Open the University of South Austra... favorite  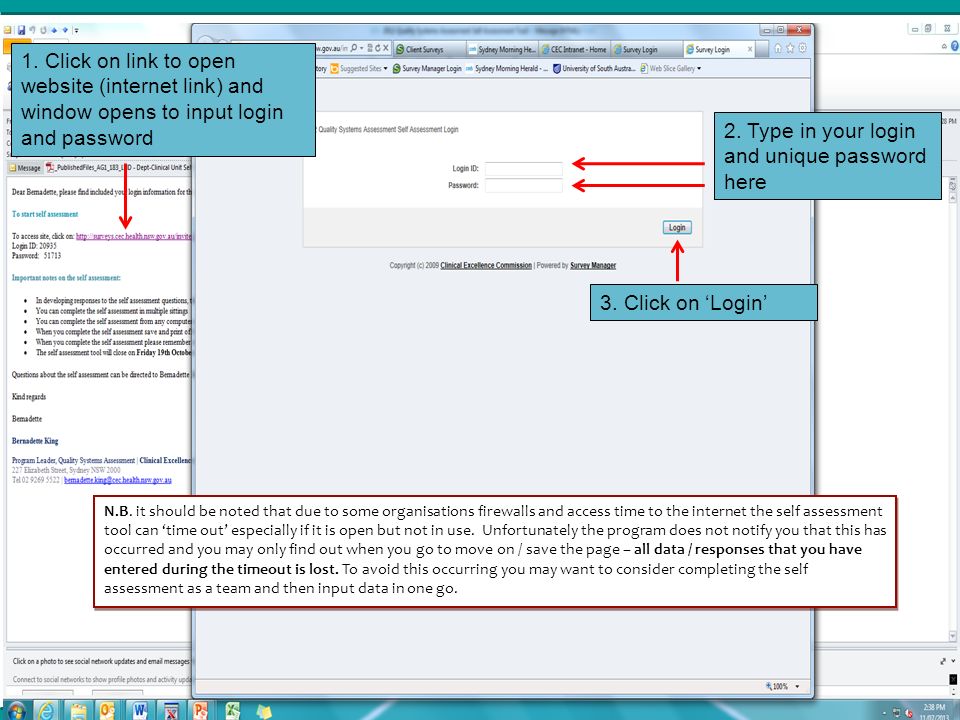594,69
